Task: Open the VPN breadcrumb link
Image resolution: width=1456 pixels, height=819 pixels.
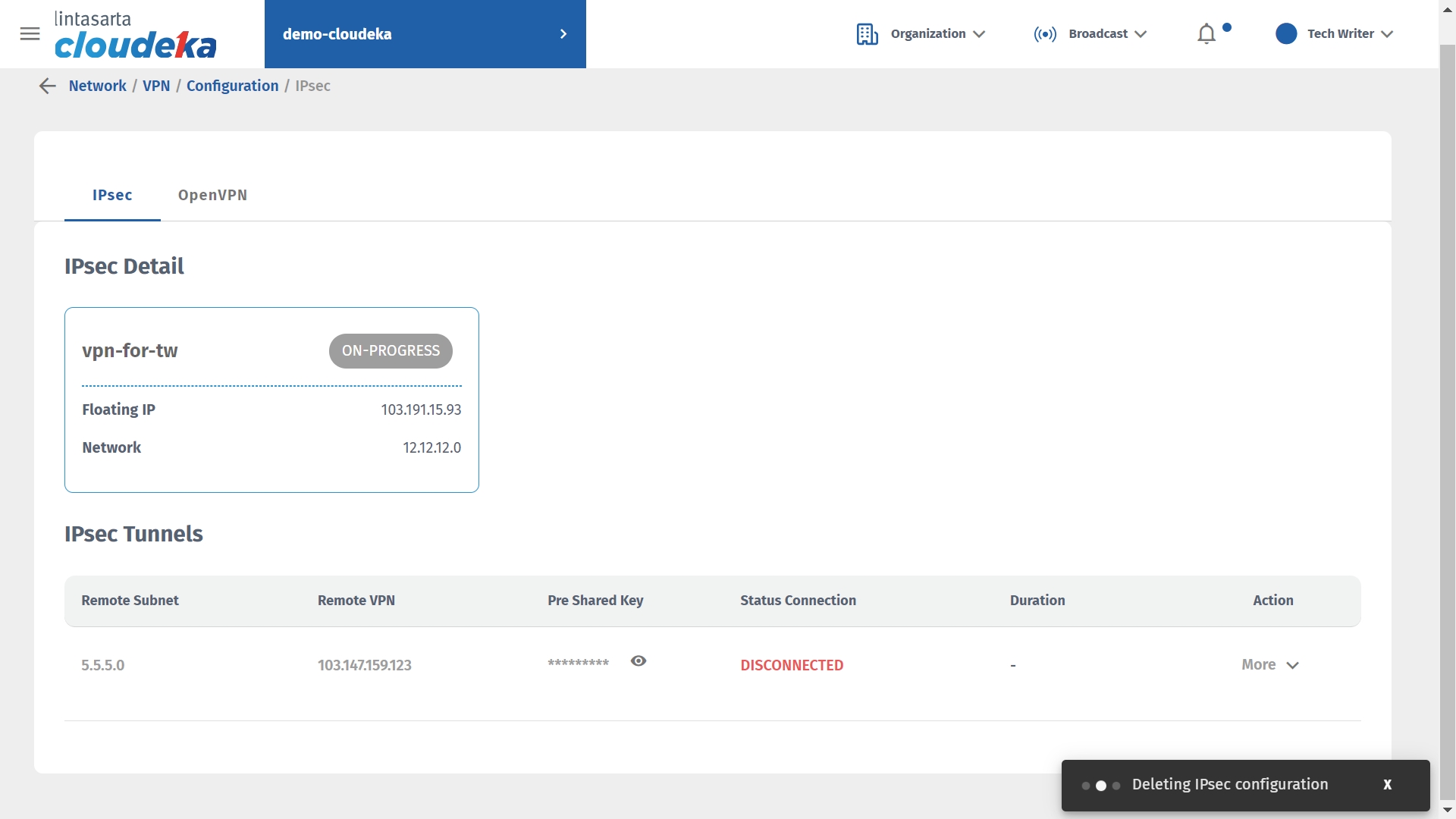Action: (156, 86)
